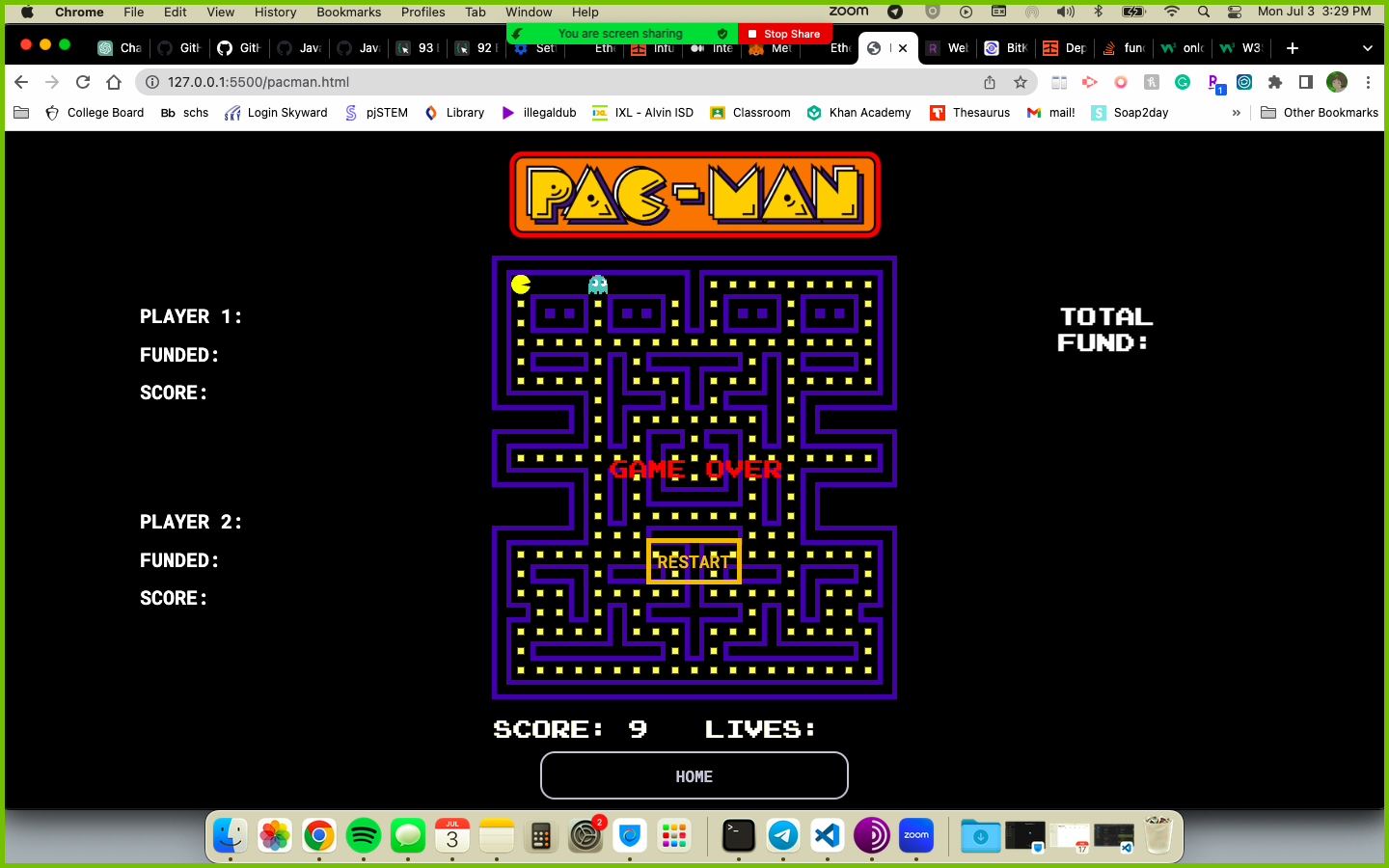The width and height of the screenshot is (1389, 868).
Task: Open System Preferences with badge in Dock
Action: 586,835
